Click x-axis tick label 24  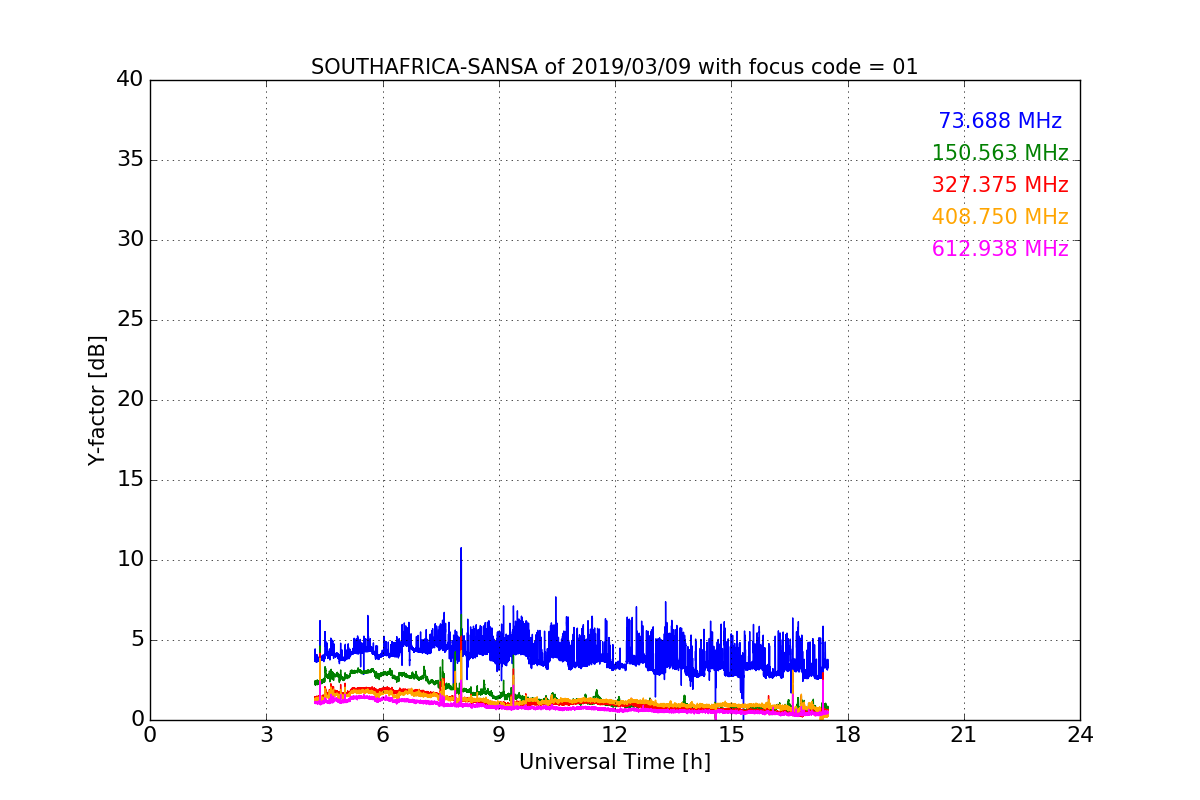click(1080, 734)
